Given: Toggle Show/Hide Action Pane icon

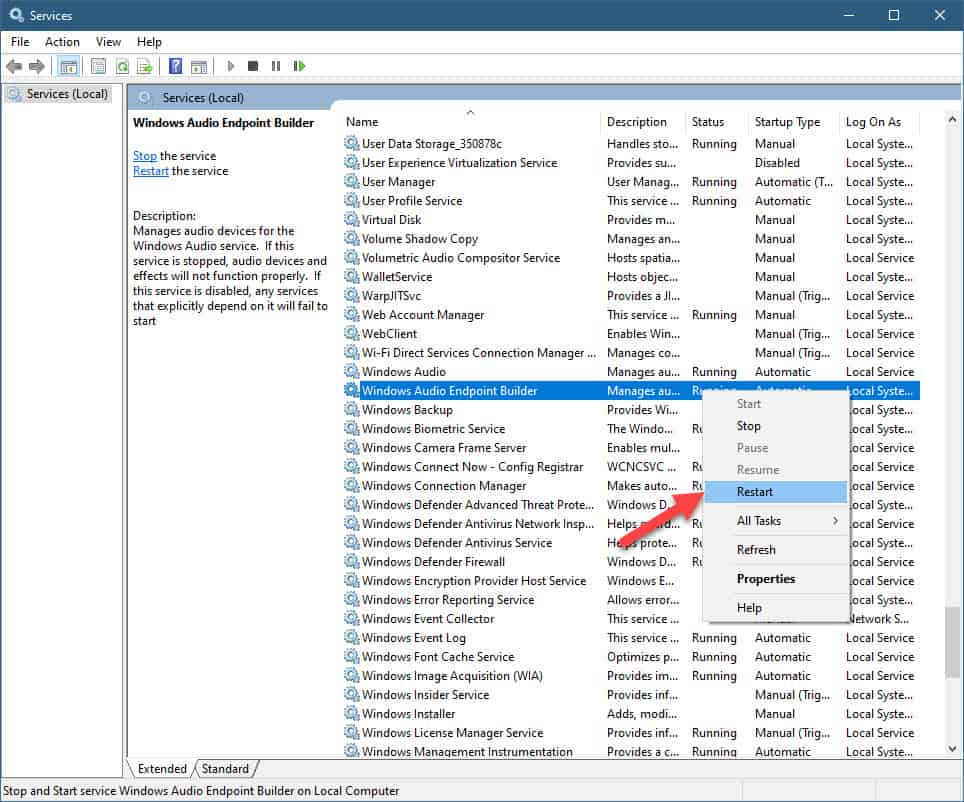Looking at the screenshot, I should pyautogui.click(x=199, y=66).
